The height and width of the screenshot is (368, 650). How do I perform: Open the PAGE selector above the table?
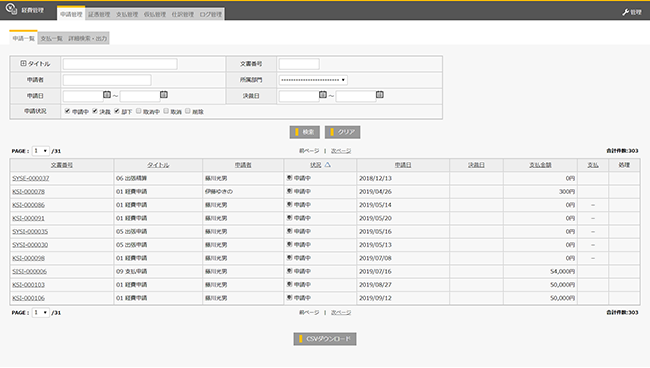[41, 151]
